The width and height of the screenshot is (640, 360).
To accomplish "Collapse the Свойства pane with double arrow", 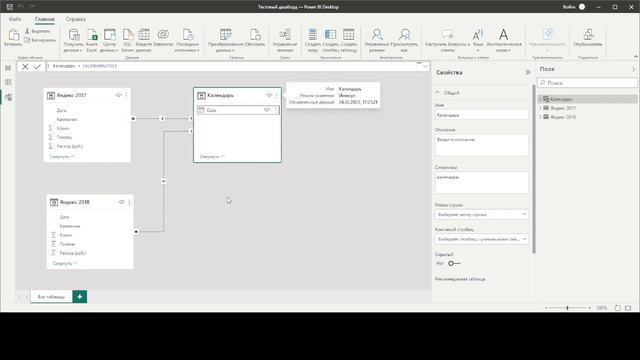I will [528, 72].
